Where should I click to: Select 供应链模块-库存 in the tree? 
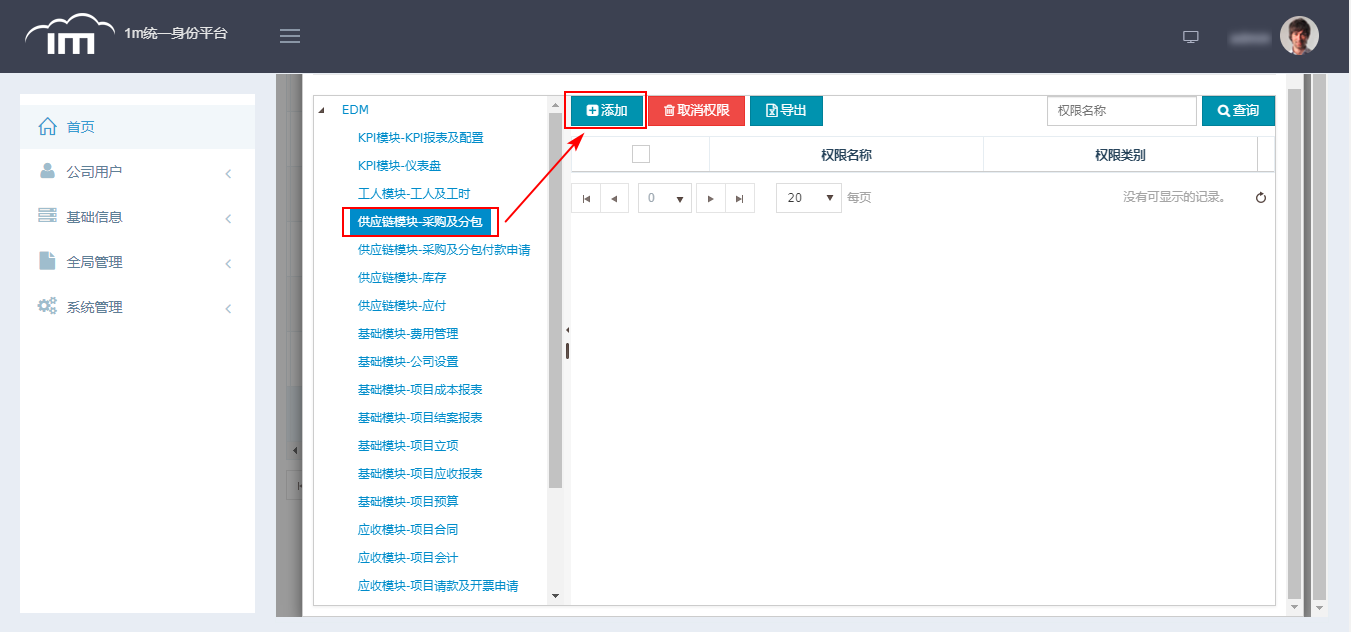(401, 277)
